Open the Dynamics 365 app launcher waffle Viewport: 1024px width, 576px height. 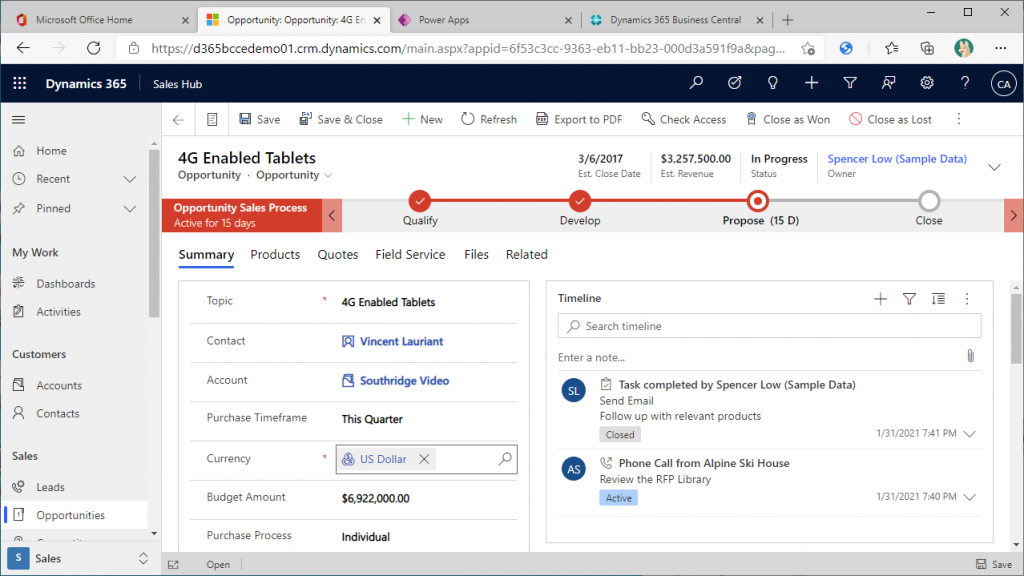pos(20,84)
